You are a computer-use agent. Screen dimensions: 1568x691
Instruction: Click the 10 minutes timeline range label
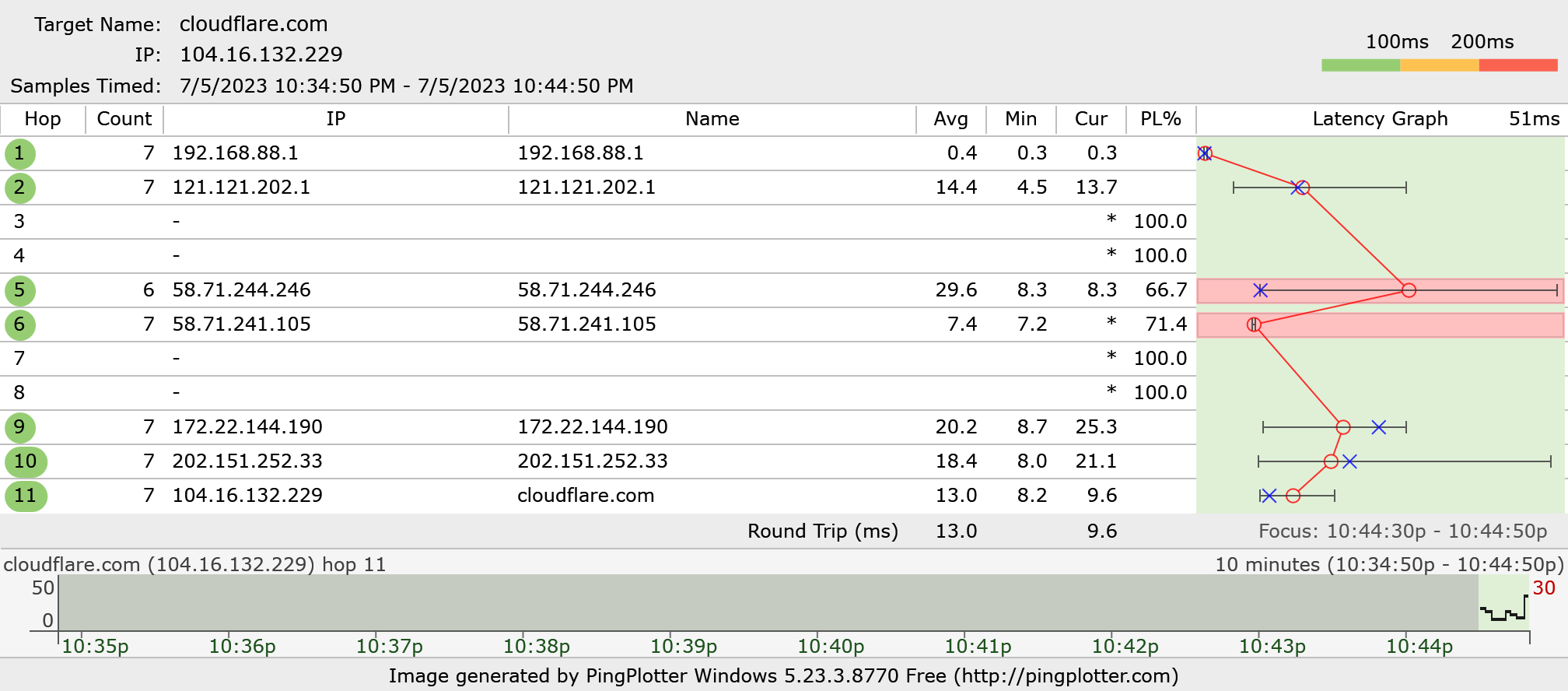click(1389, 565)
